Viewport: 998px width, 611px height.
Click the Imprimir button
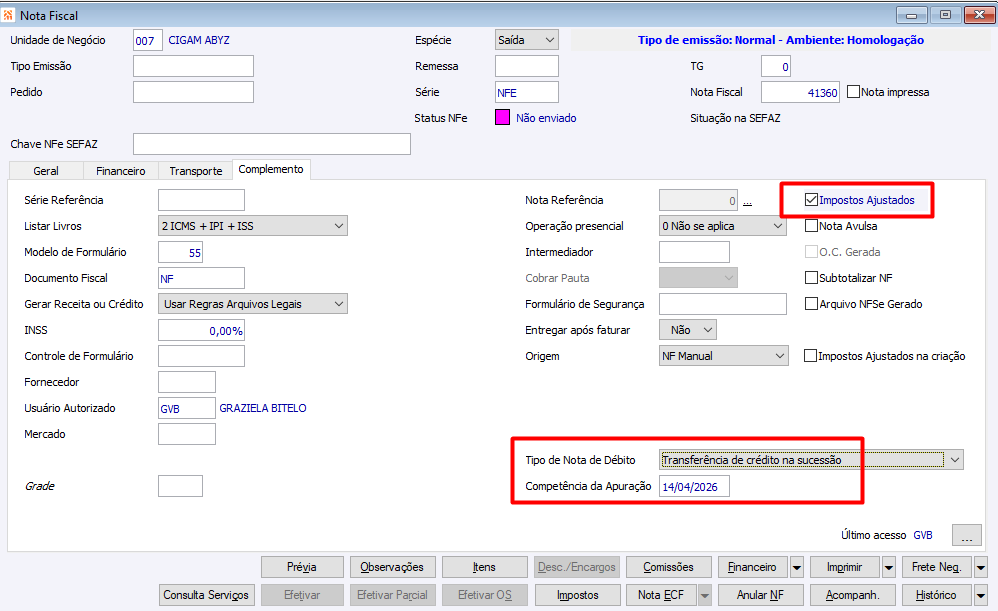[845, 566]
